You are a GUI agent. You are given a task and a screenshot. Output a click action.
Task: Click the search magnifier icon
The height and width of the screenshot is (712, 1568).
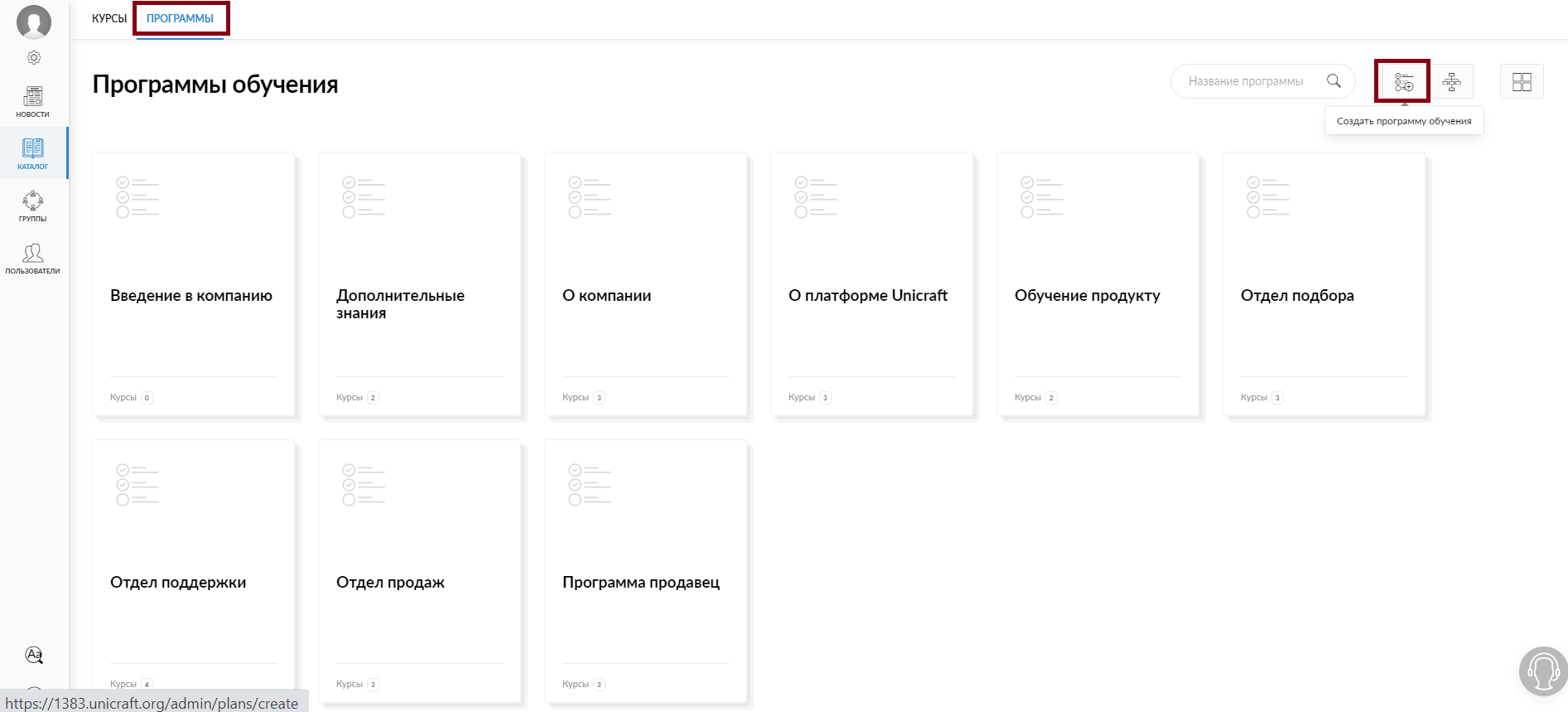pos(1334,80)
